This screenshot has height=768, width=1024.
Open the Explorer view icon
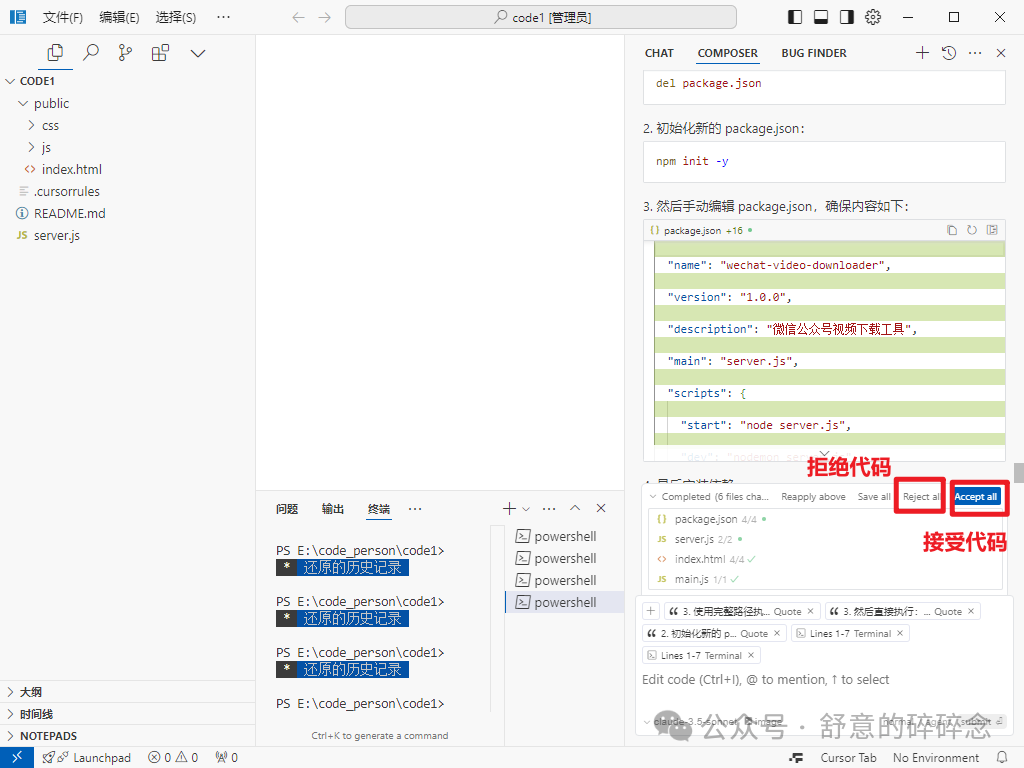click(56, 53)
